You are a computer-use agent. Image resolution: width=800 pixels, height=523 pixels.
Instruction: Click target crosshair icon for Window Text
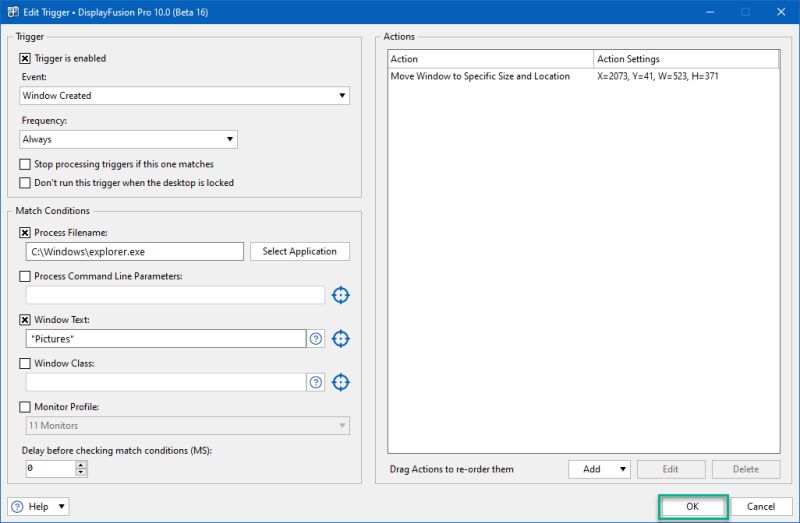(341, 339)
